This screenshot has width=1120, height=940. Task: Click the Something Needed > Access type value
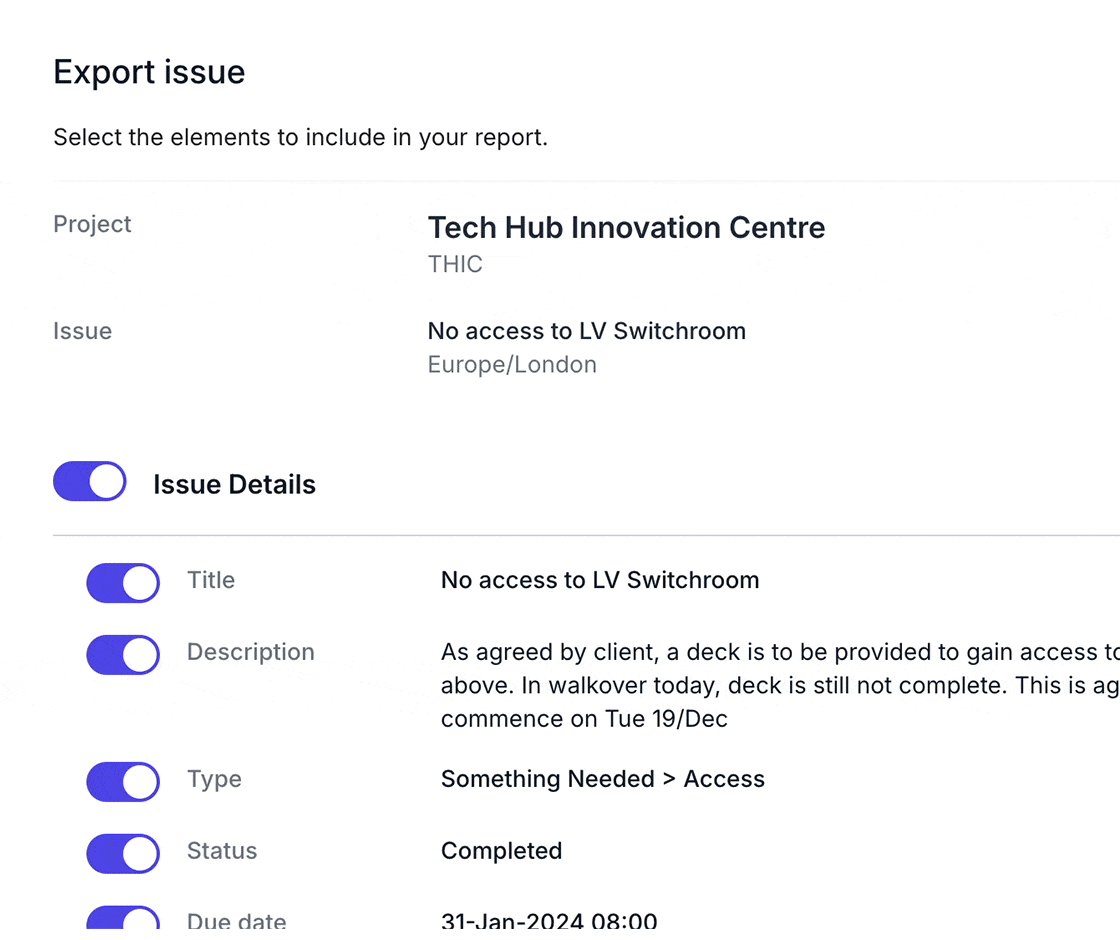click(602, 779)
